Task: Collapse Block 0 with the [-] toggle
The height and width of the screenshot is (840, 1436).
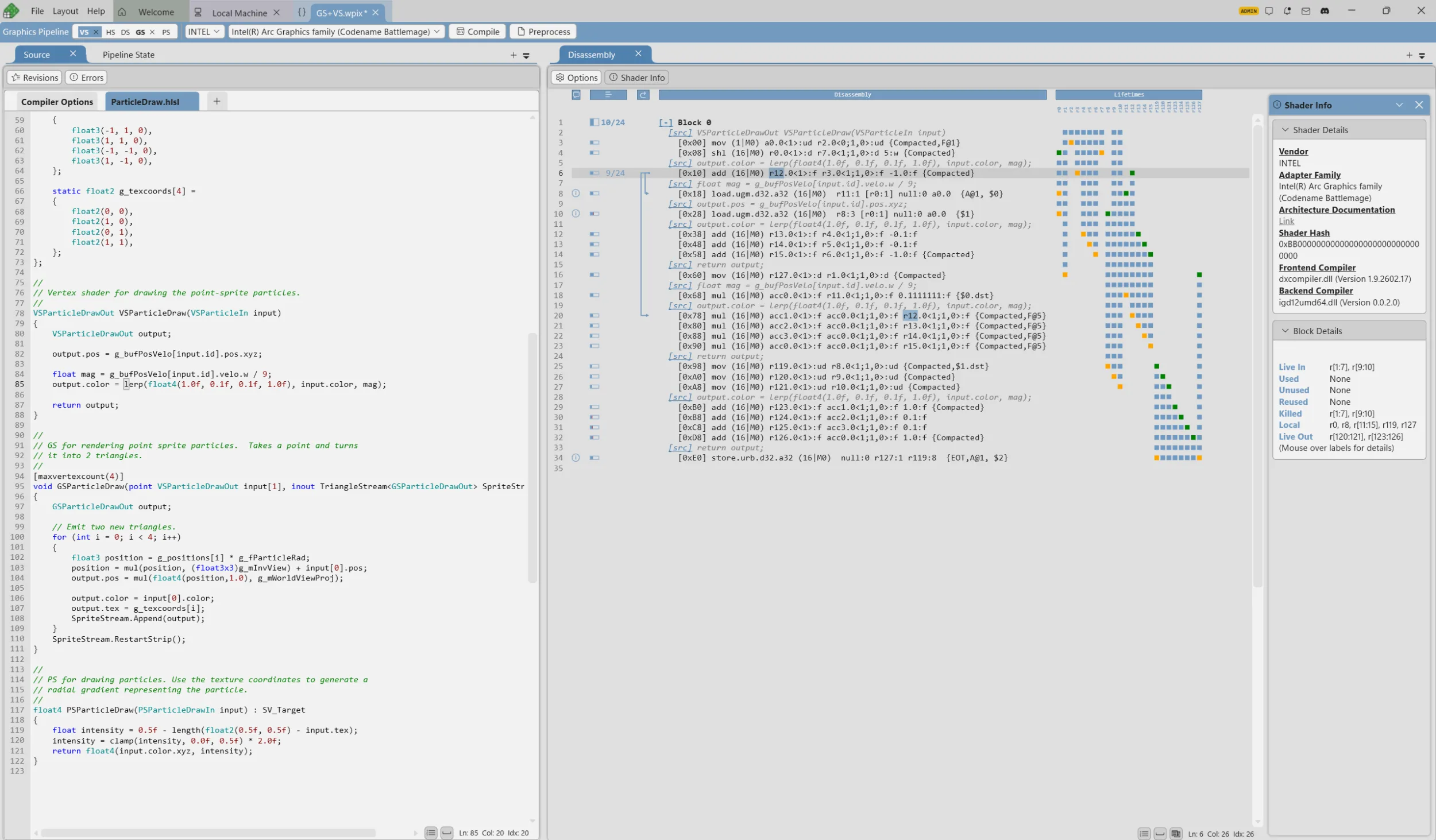Action: [x=666, y=122]
